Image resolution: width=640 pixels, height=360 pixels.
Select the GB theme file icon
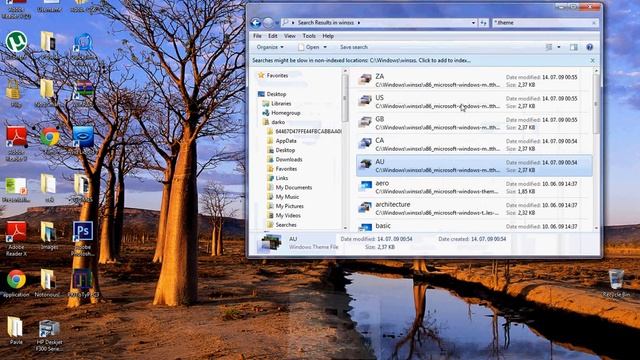click(x=364, y=122)
